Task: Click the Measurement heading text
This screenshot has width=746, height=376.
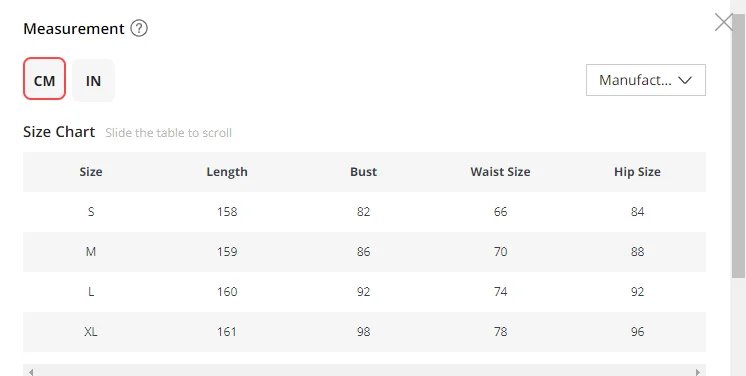Action: 74,29
